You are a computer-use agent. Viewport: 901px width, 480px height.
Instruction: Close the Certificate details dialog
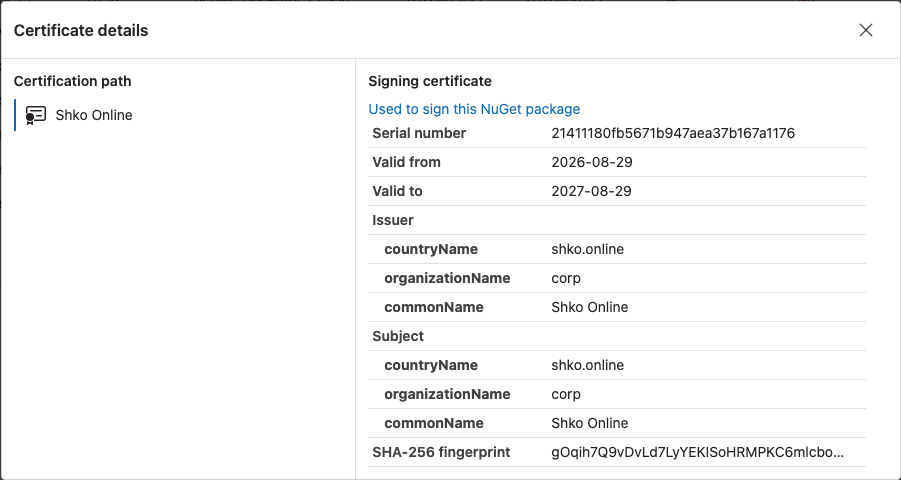[865, 30]
